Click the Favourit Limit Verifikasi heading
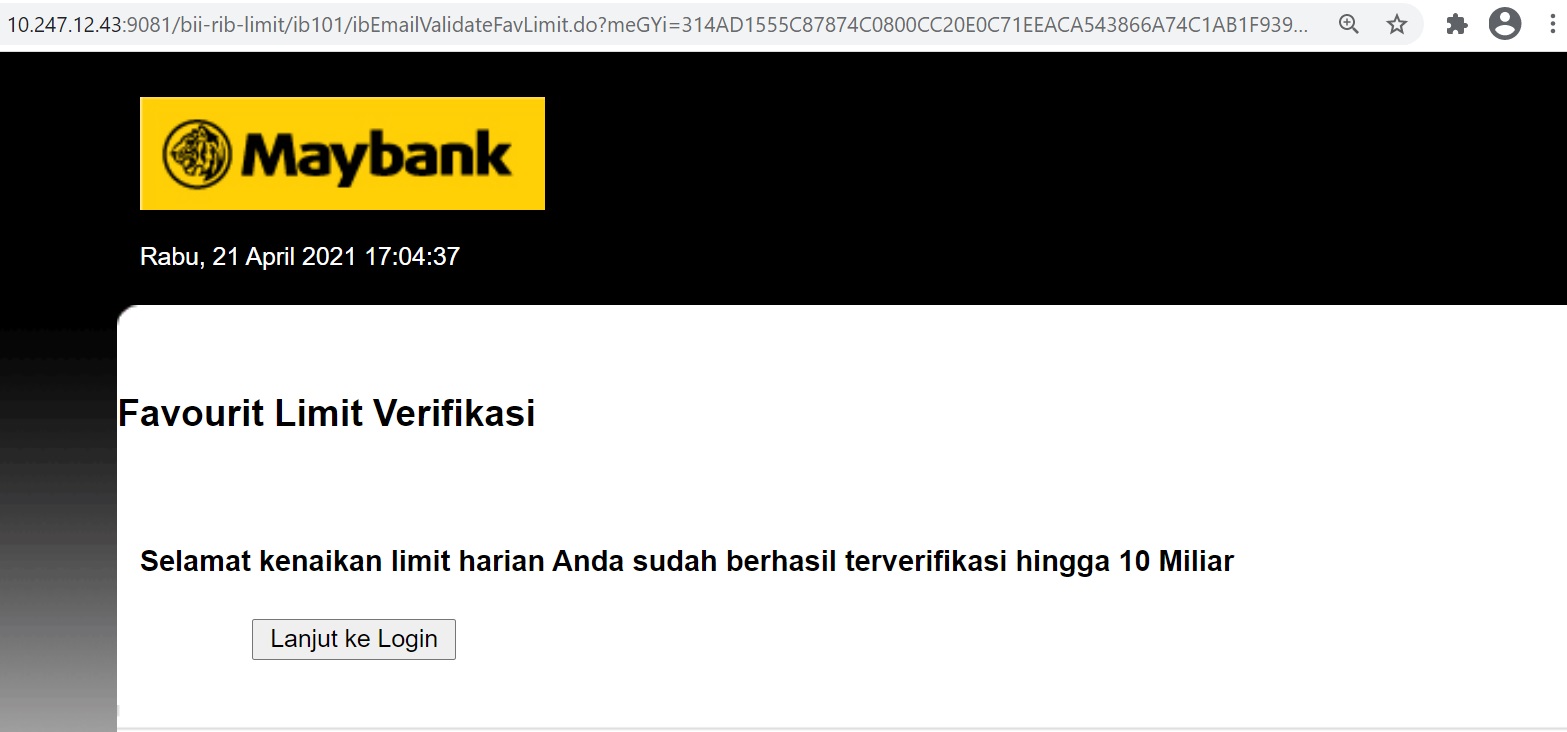The height and width of the screenshot is (732, 1567). (x=327, y=413)
